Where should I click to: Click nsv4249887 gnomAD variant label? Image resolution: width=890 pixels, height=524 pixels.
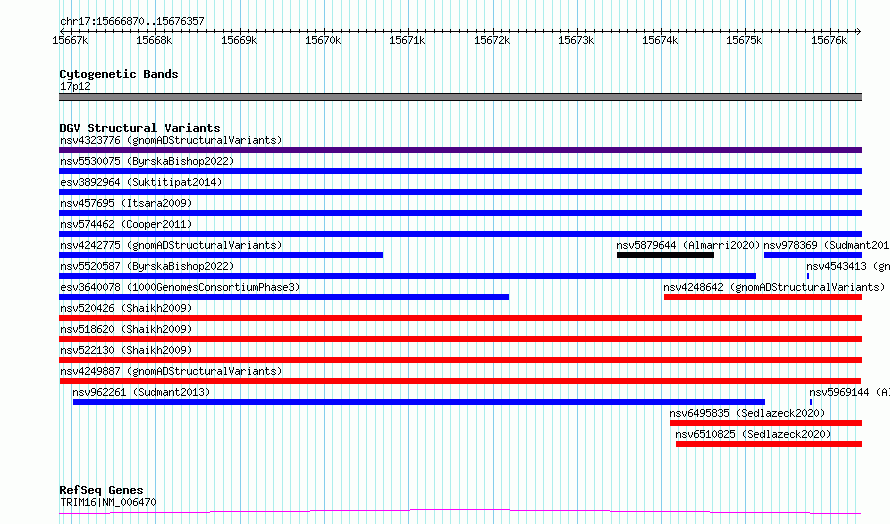click(171, 371)
